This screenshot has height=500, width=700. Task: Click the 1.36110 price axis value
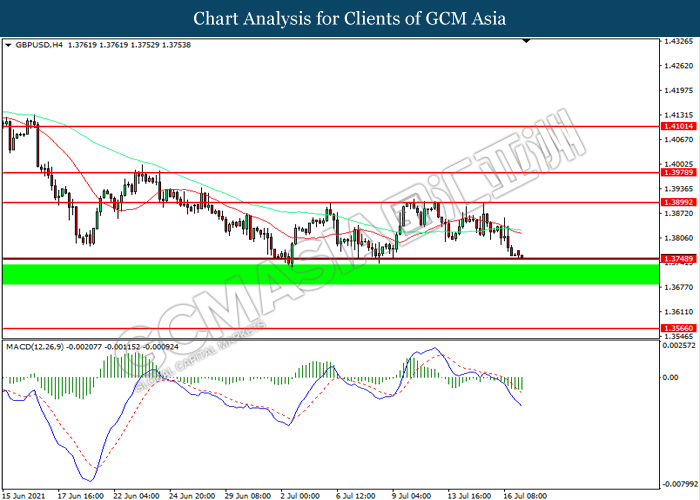tap(677, 311)
